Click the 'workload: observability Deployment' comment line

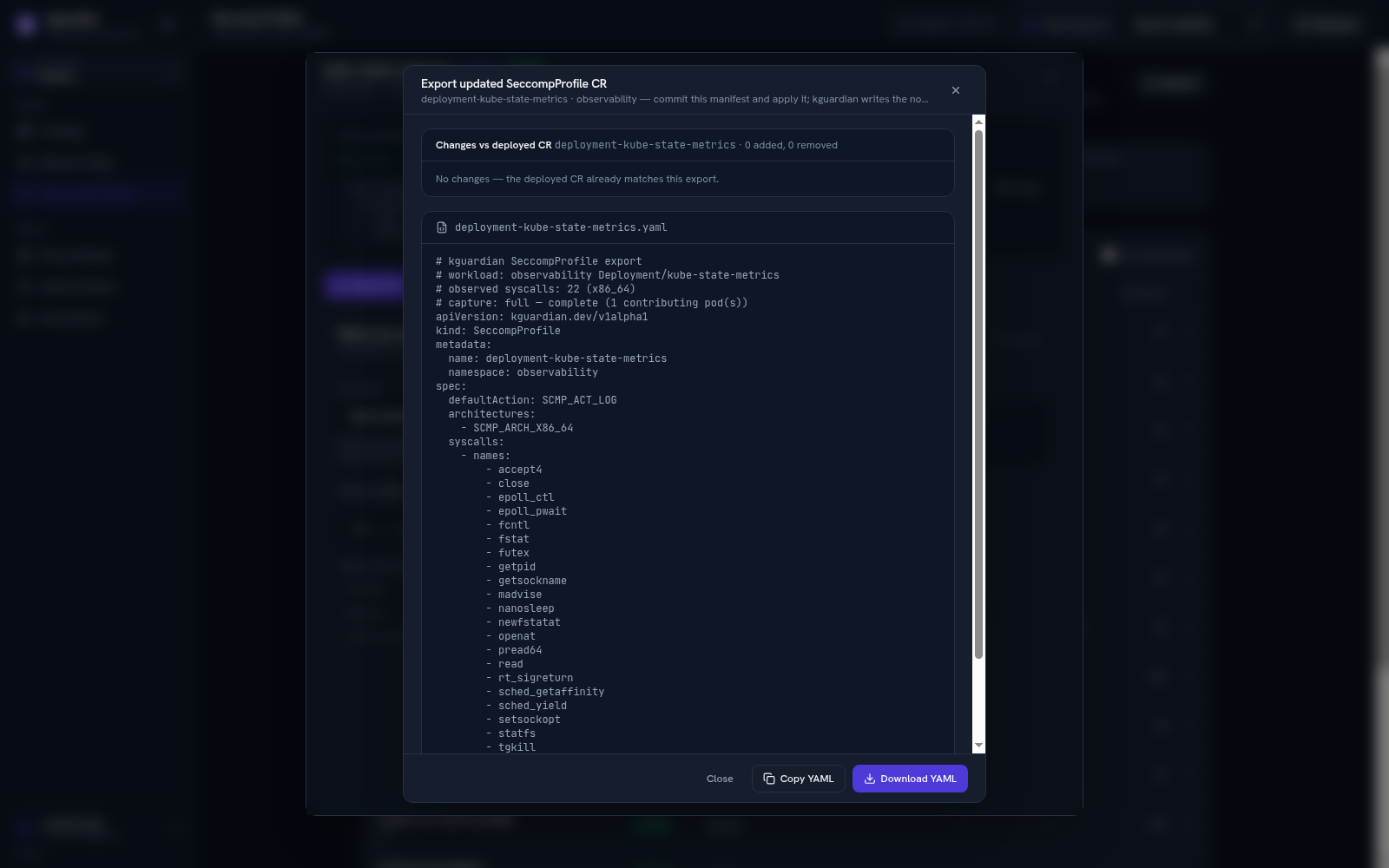tap(608, 275)
